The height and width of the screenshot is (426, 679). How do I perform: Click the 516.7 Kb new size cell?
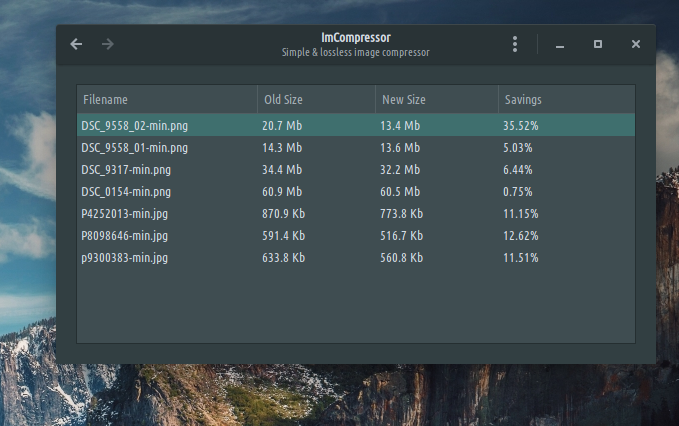[402, 236]
